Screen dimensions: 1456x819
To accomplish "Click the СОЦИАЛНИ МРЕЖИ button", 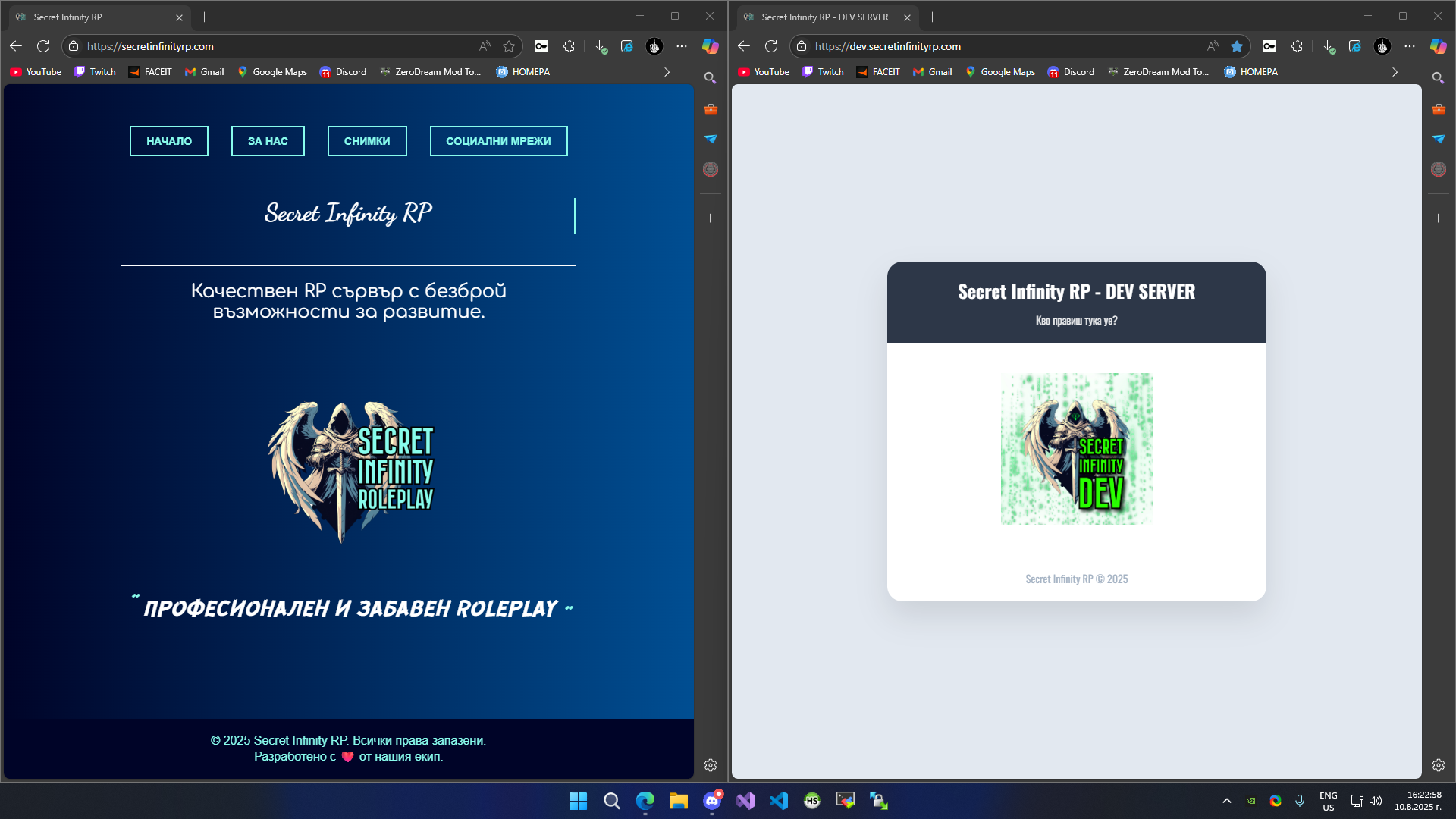I will (x=498, y=141).
